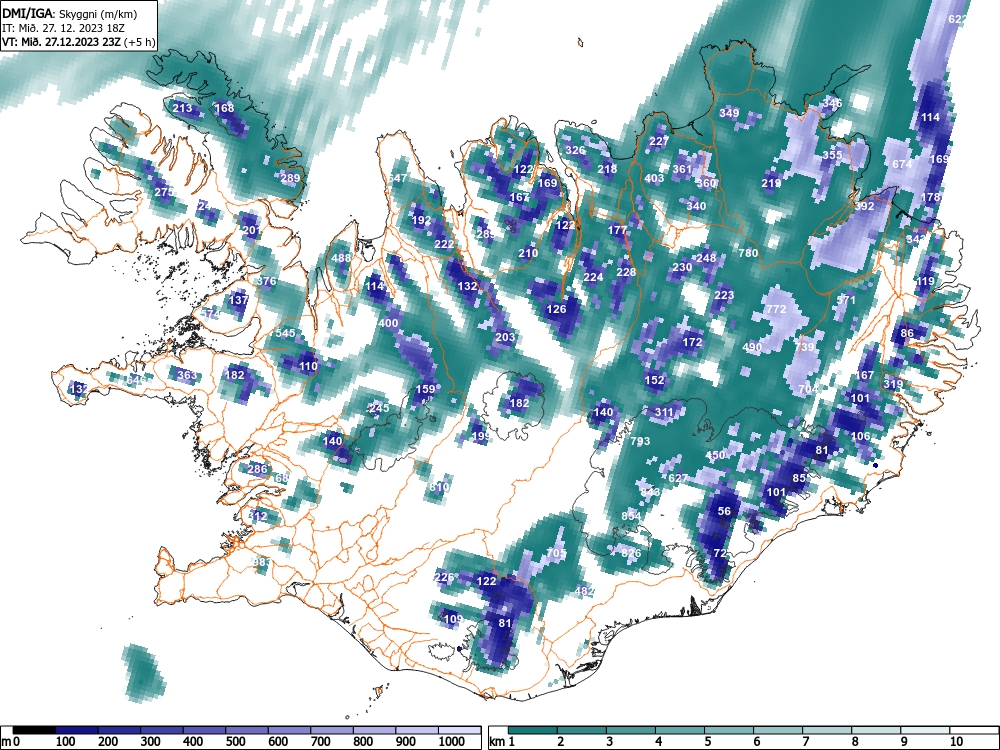
Task: Click visibility value 226
Action: coord(444,577)
